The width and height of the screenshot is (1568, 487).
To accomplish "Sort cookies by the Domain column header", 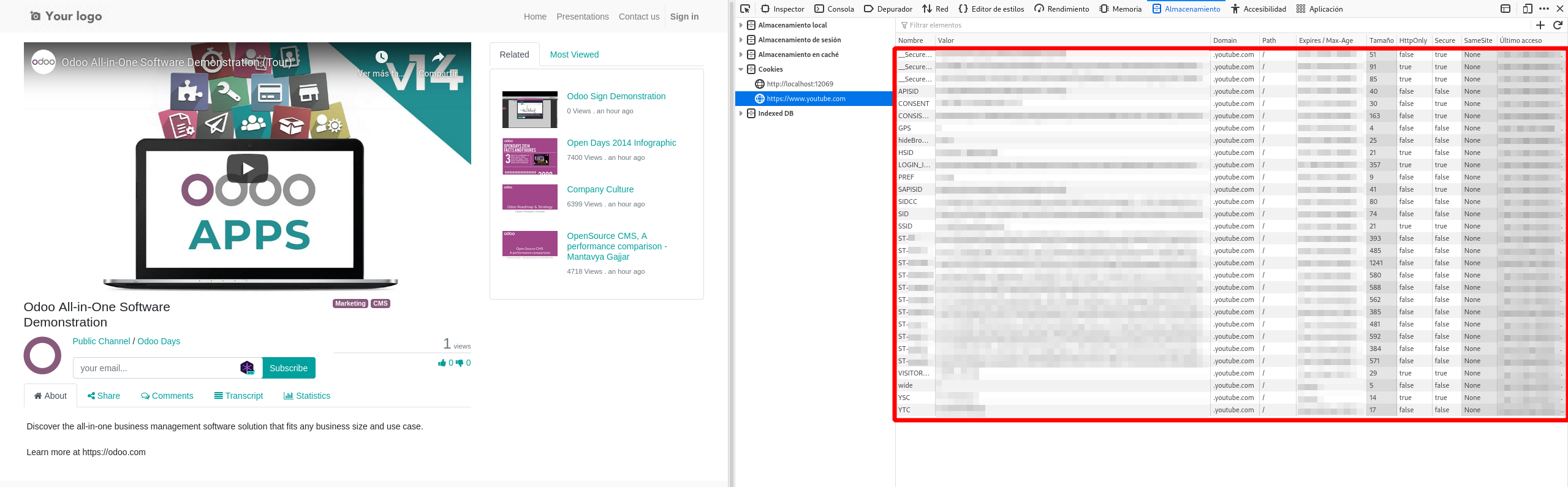I will point(1235,40).
